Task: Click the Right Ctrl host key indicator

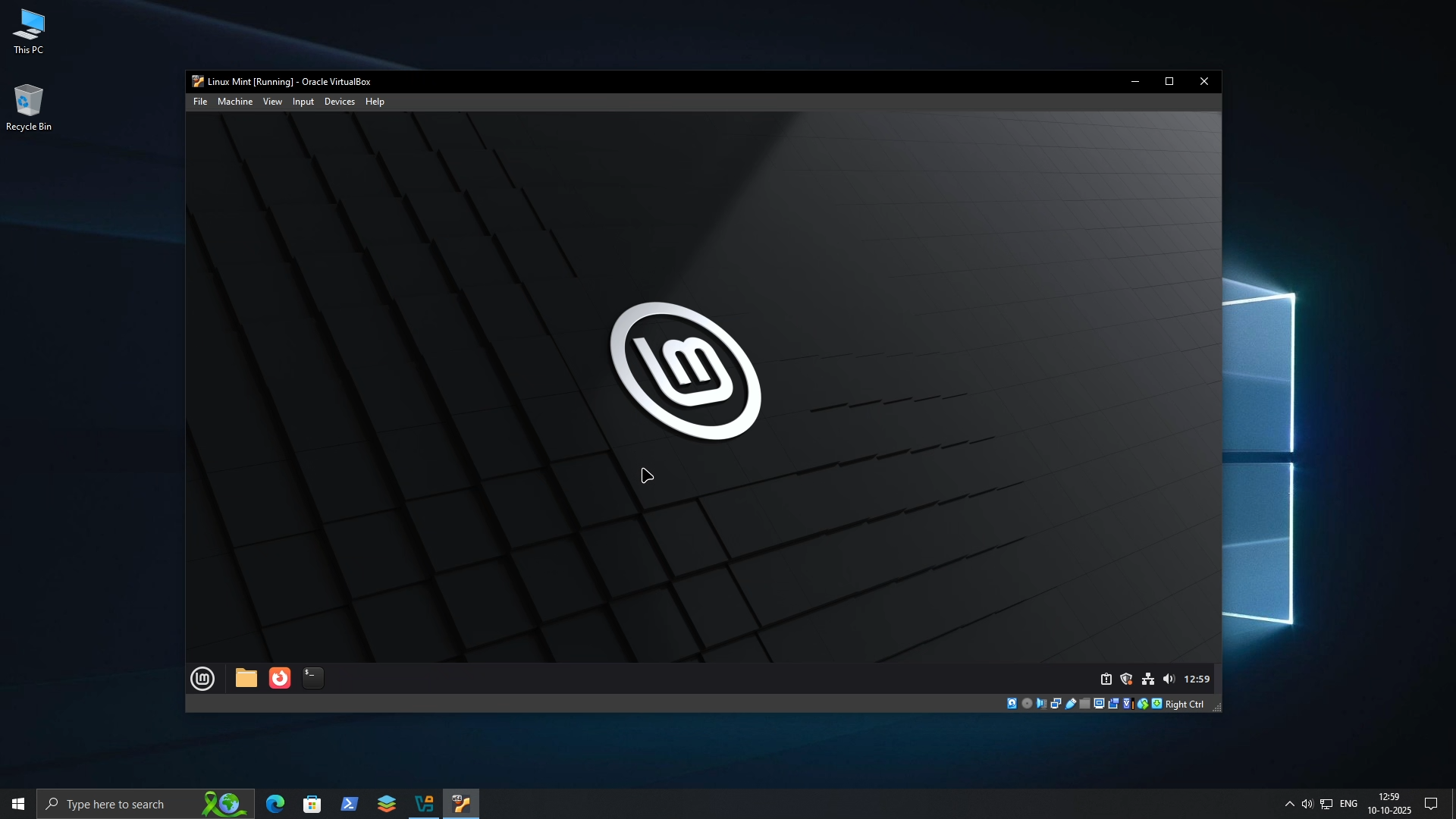Action: point(1184,704)
